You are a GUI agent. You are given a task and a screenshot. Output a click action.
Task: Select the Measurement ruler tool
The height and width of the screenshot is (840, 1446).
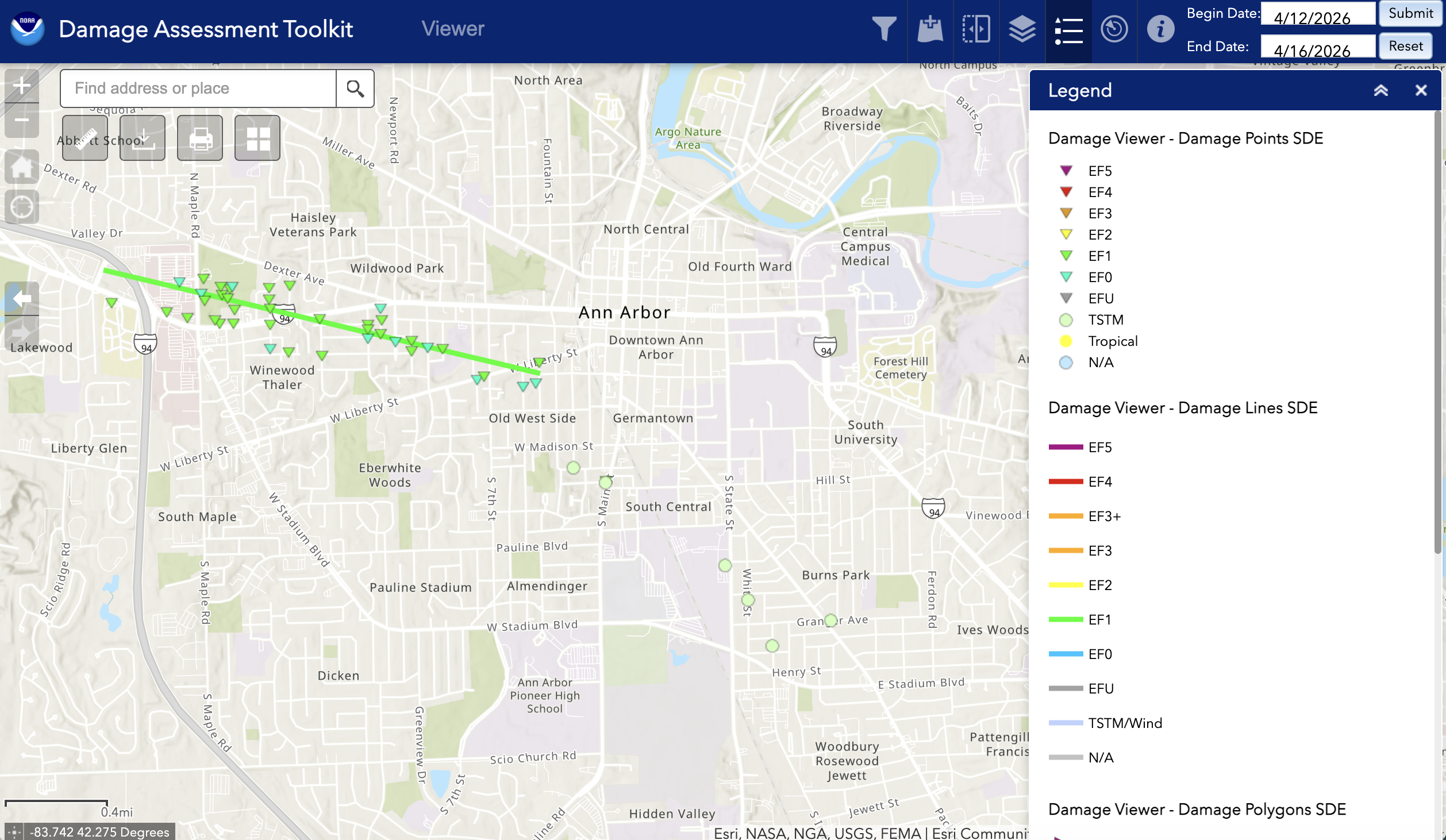coord(85,137)
